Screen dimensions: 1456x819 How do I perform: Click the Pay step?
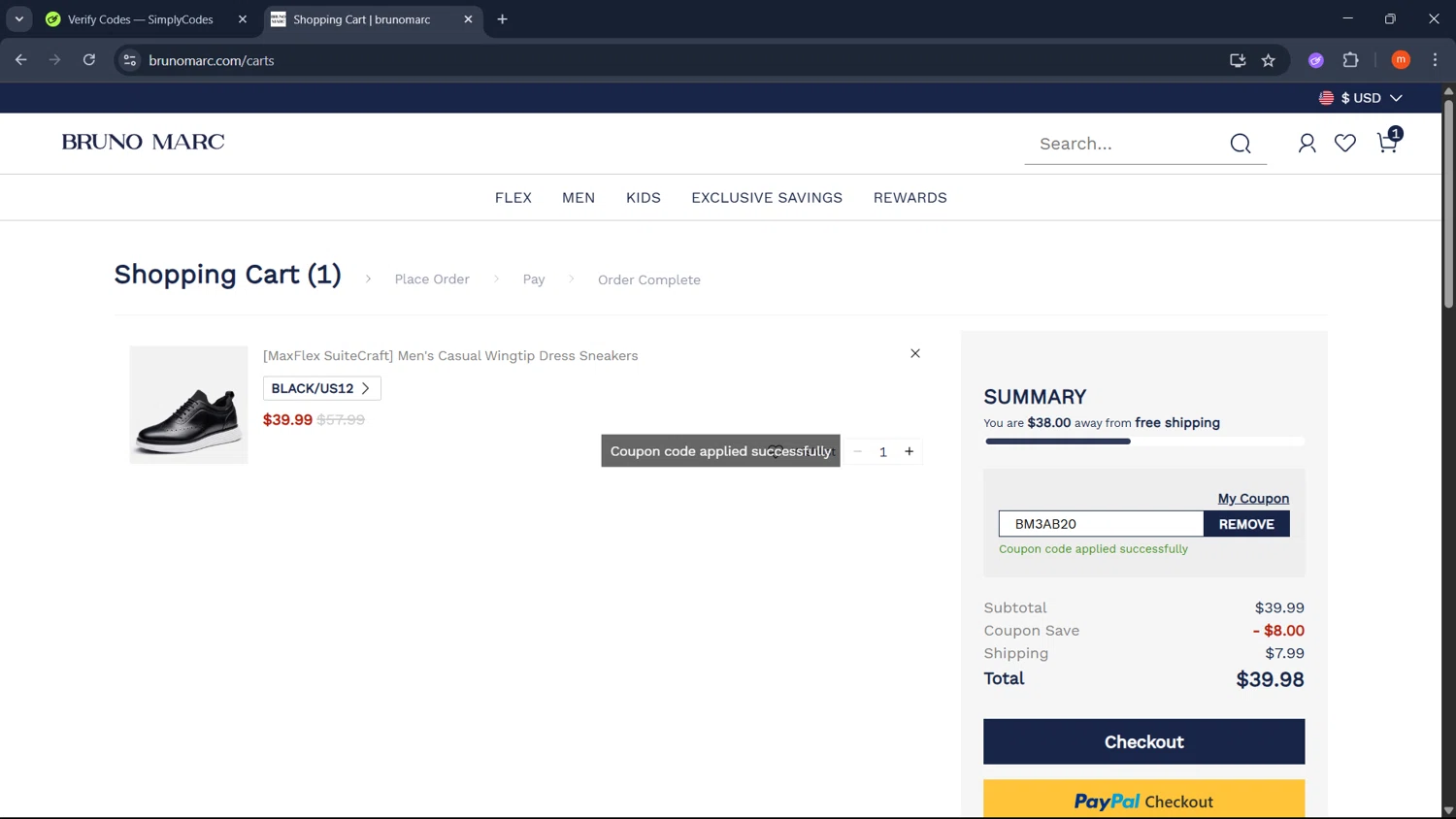(x=534, y=279)
